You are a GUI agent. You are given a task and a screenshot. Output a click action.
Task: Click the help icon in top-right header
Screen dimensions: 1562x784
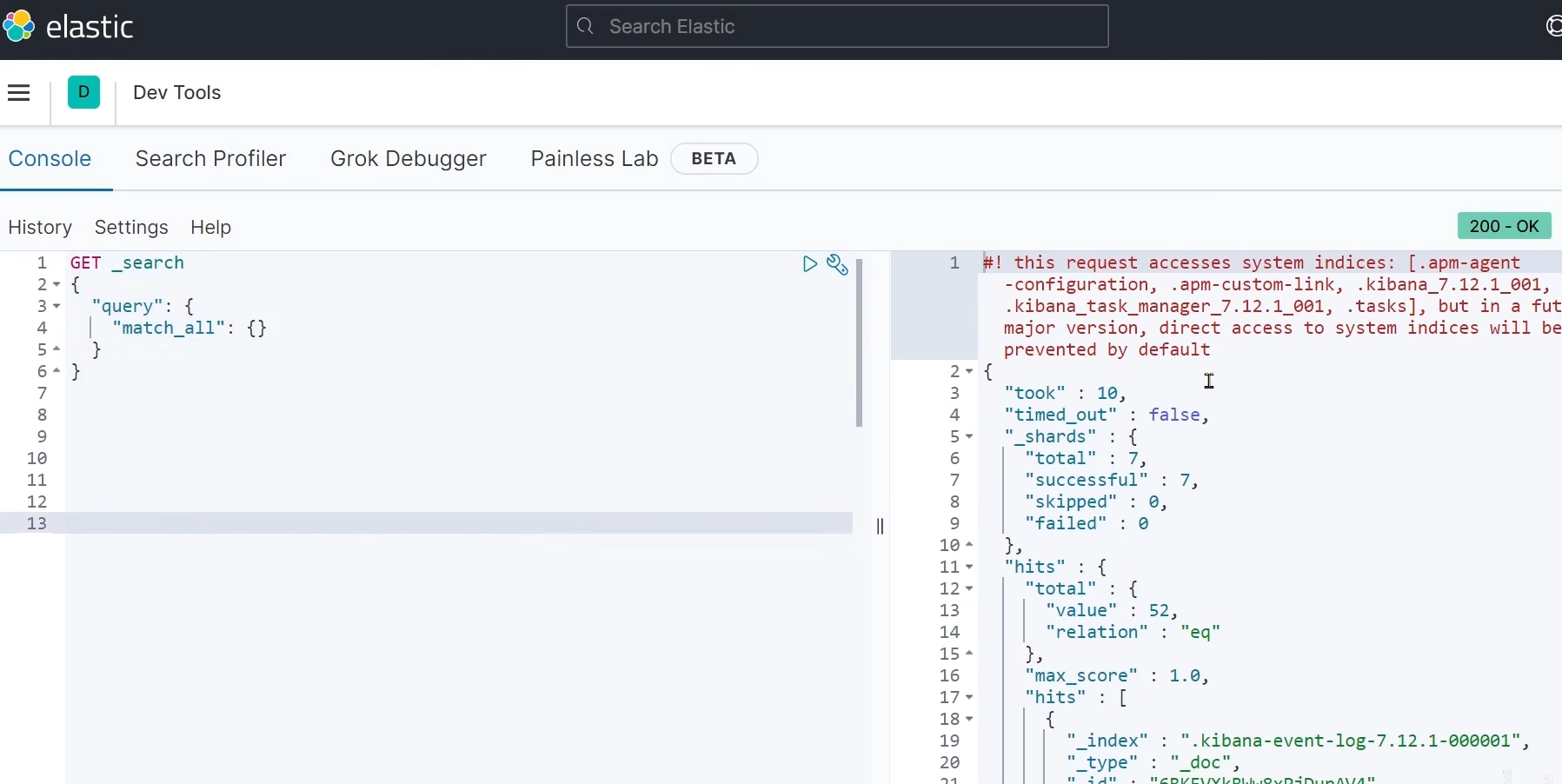tap(1554, 26)
